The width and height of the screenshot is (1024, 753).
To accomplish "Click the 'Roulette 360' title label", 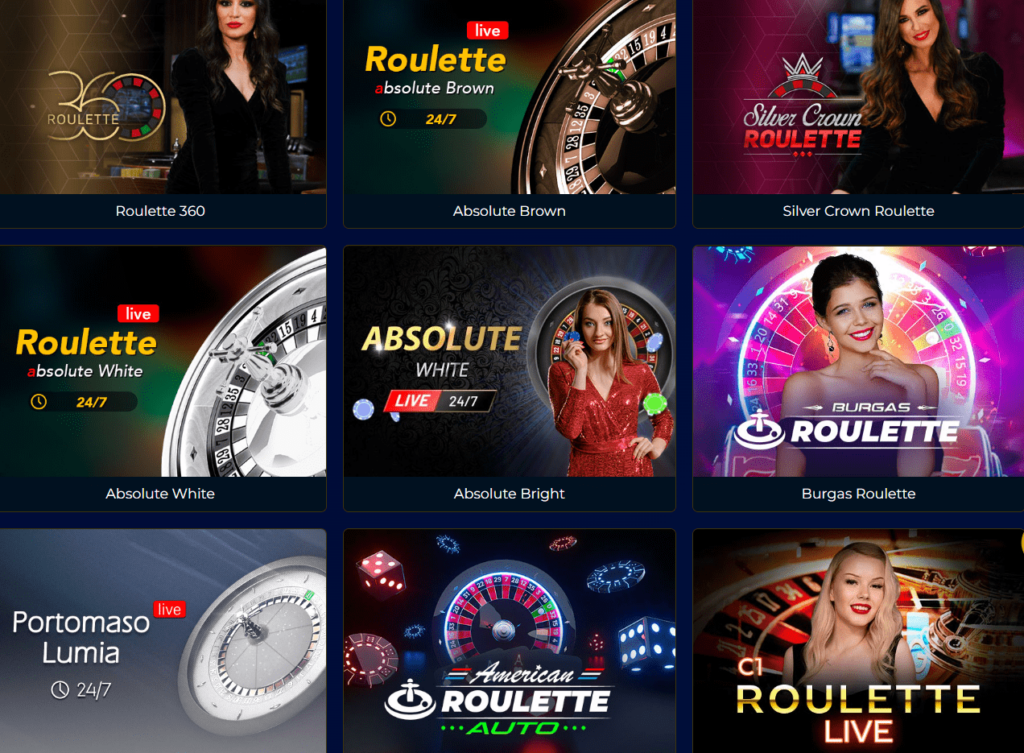I will click(x=160, y=211).
